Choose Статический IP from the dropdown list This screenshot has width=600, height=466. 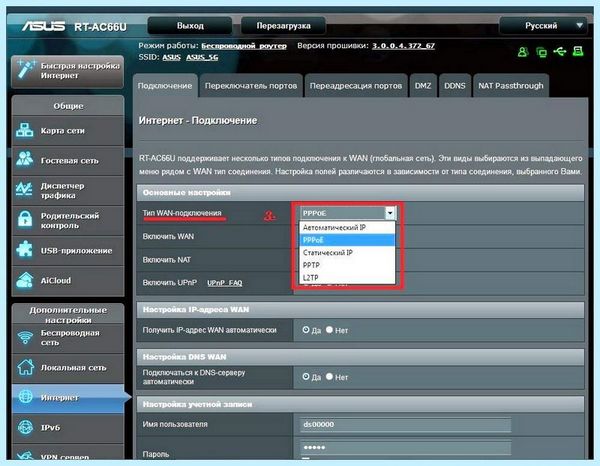(347, 253)
